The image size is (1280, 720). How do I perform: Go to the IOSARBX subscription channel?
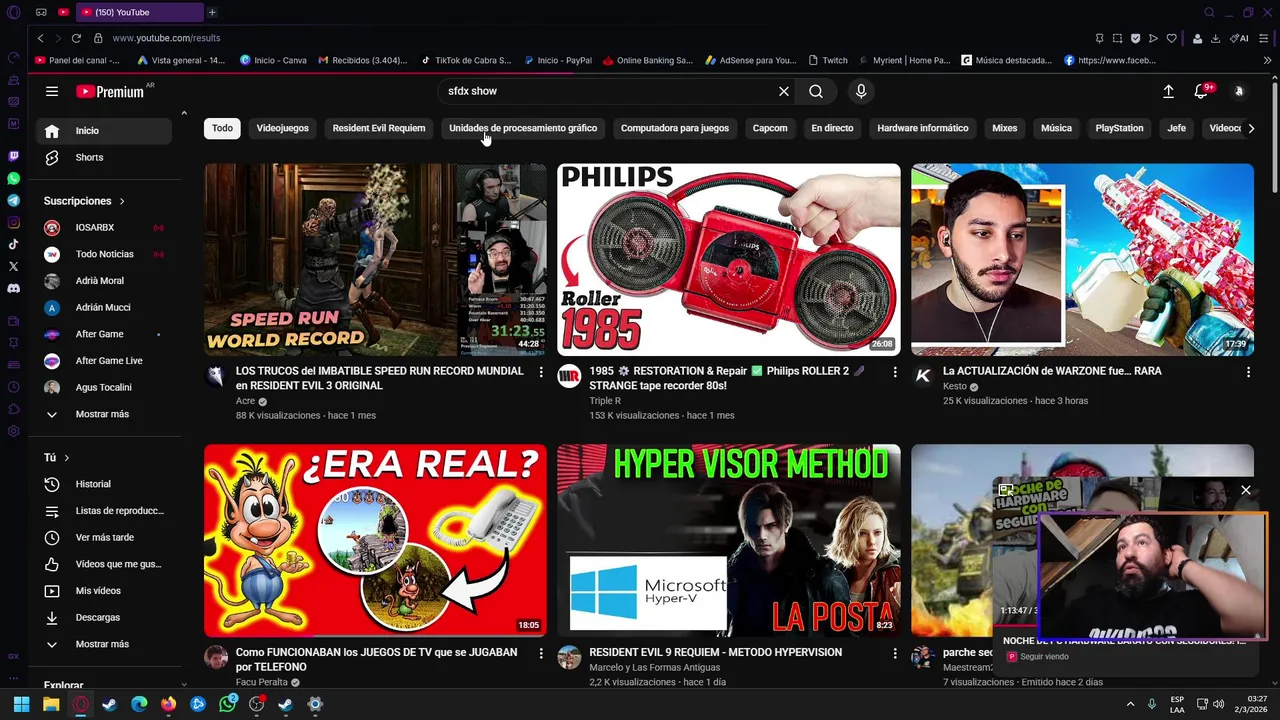pyautogui.click(x=105, y=228)
